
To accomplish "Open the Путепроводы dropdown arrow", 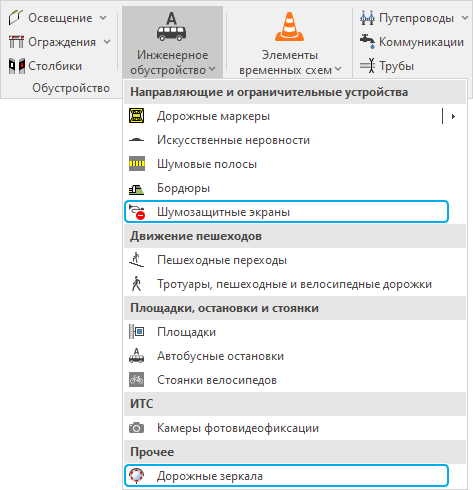I will [x=465, y=18].
